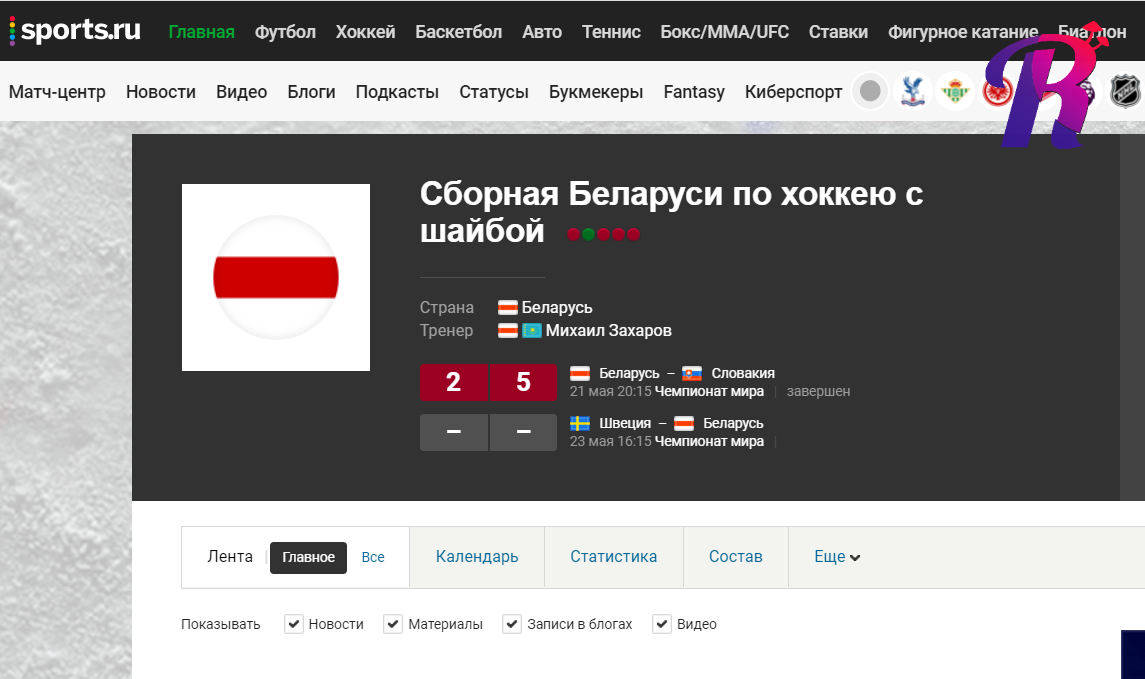
Task: Open the Беларусь country link
Action: (556, 307)
